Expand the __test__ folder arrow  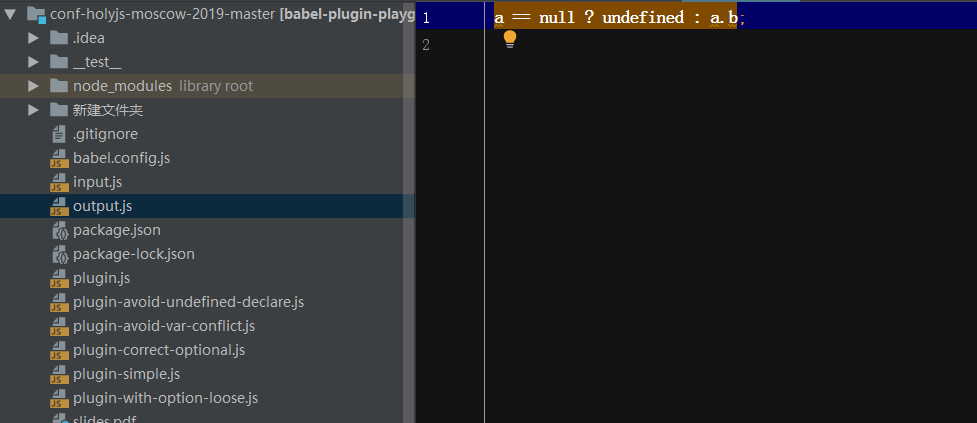[x=33, y=62]
